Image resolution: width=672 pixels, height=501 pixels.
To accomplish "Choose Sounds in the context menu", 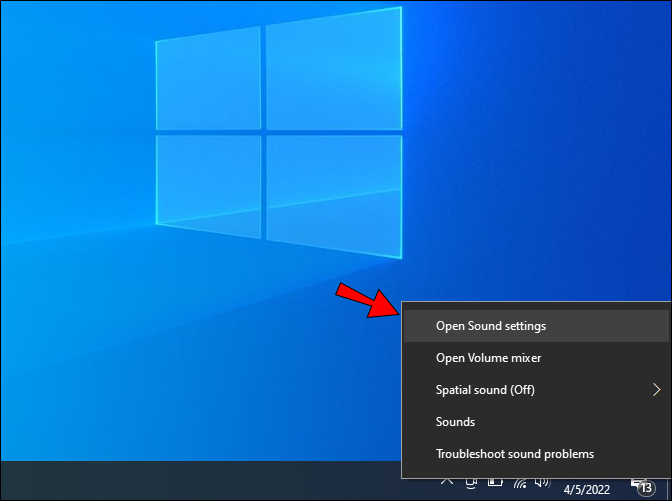I will tap(536, 422).
